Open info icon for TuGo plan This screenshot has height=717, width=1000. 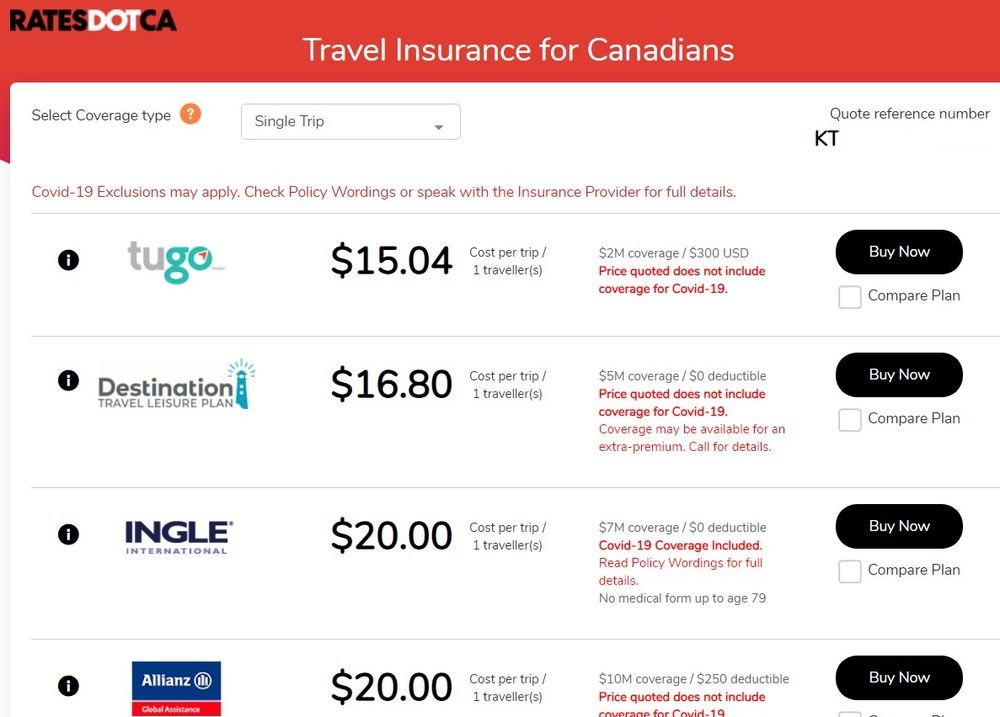click(68, 260)
